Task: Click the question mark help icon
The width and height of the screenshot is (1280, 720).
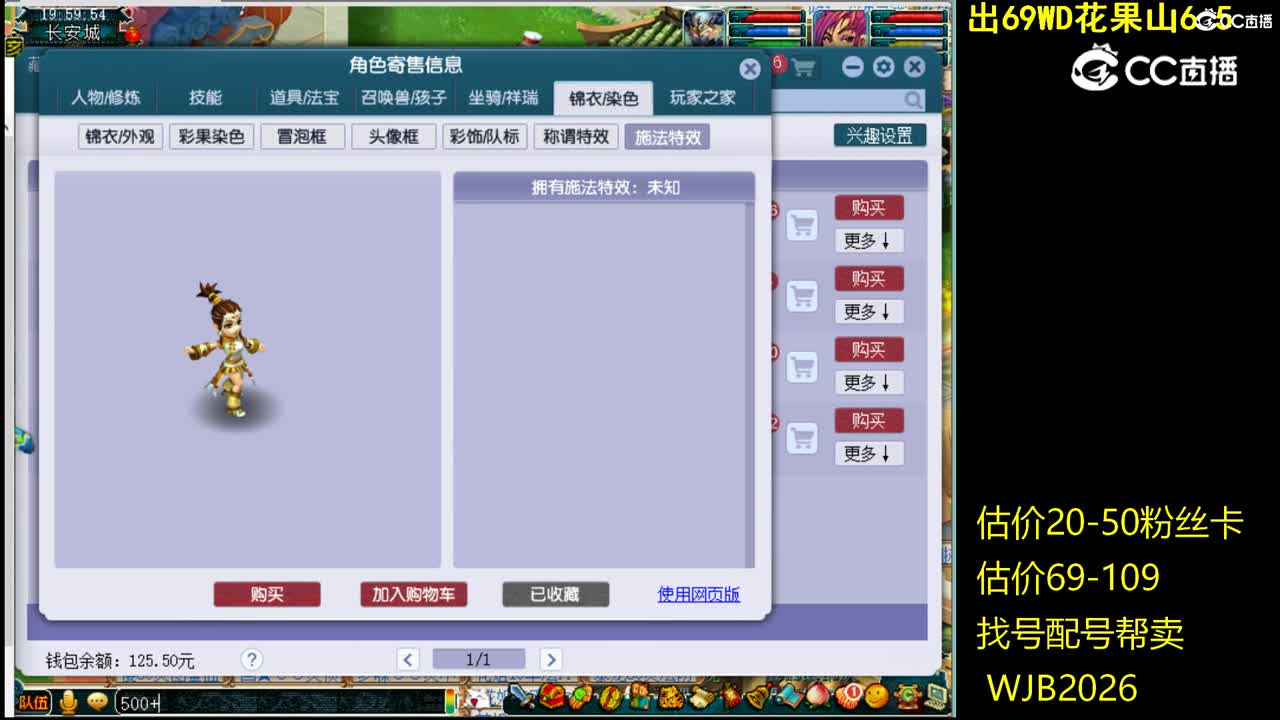Action: (252, 659)
